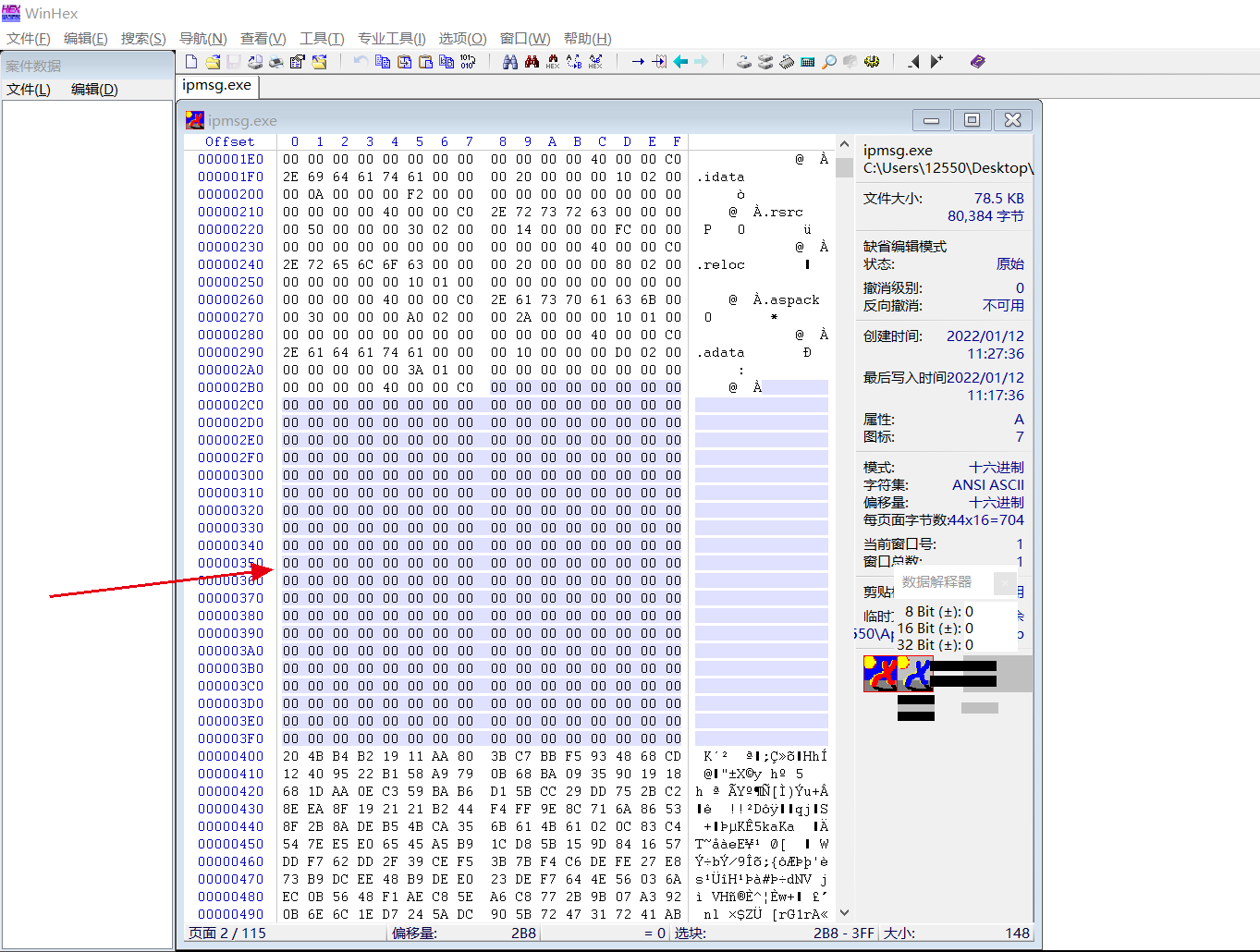Click the ANSI ASCII charset value
This screenshot has height=952, width=1260.
click(x=988, y=485)
